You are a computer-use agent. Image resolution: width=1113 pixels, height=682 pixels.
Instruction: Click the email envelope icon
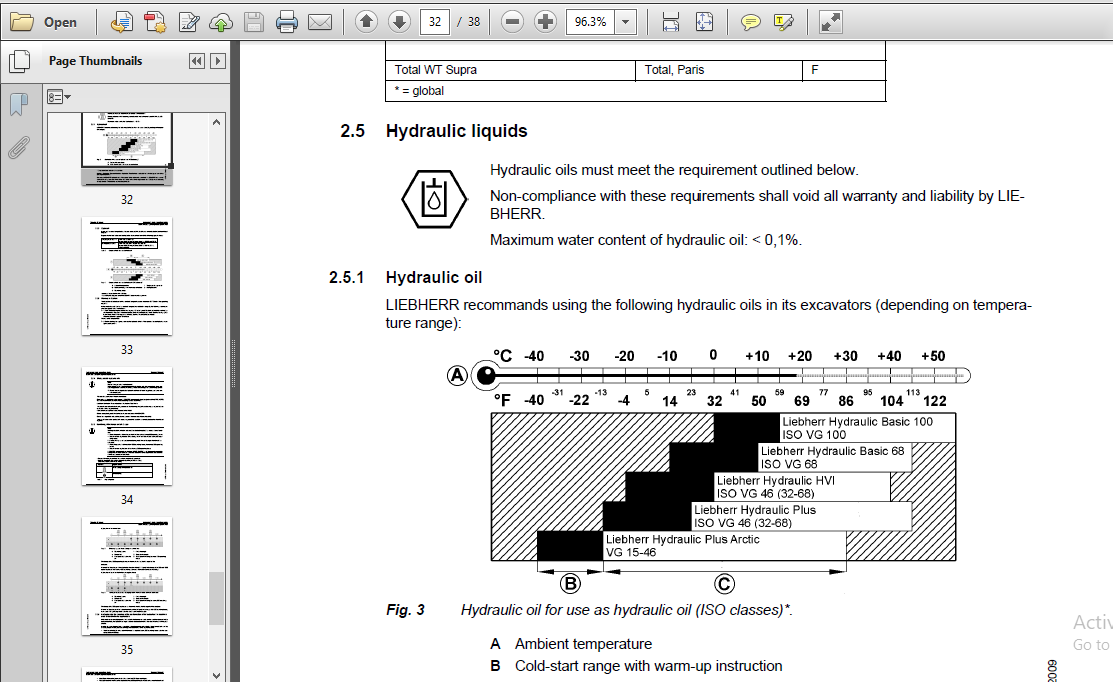coord(320,22)
